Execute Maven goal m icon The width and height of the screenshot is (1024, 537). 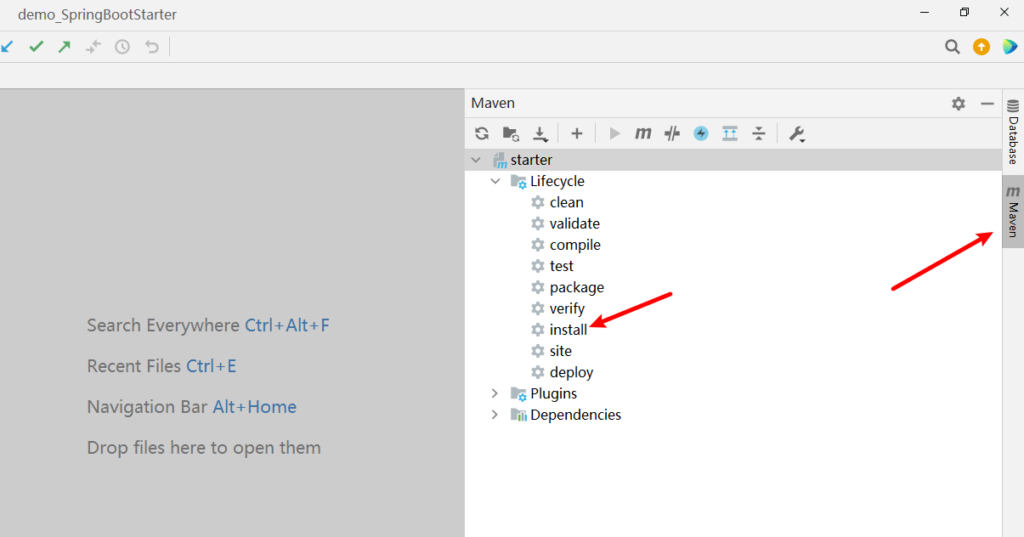pyautogui.click(x=643, y=133)
